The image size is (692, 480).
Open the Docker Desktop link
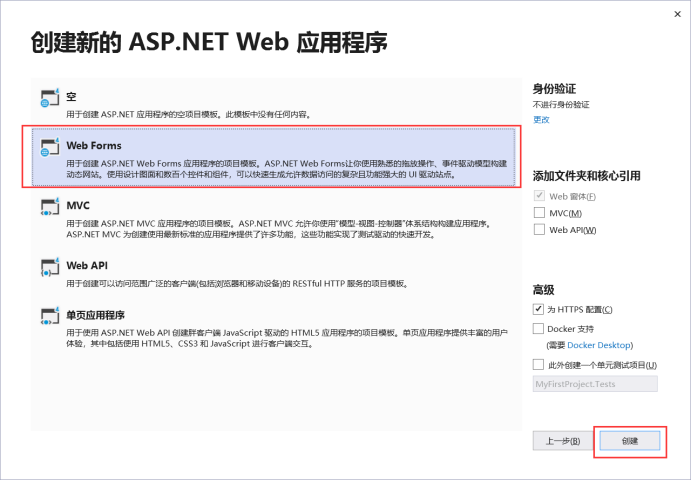click(x=598, y=345)
